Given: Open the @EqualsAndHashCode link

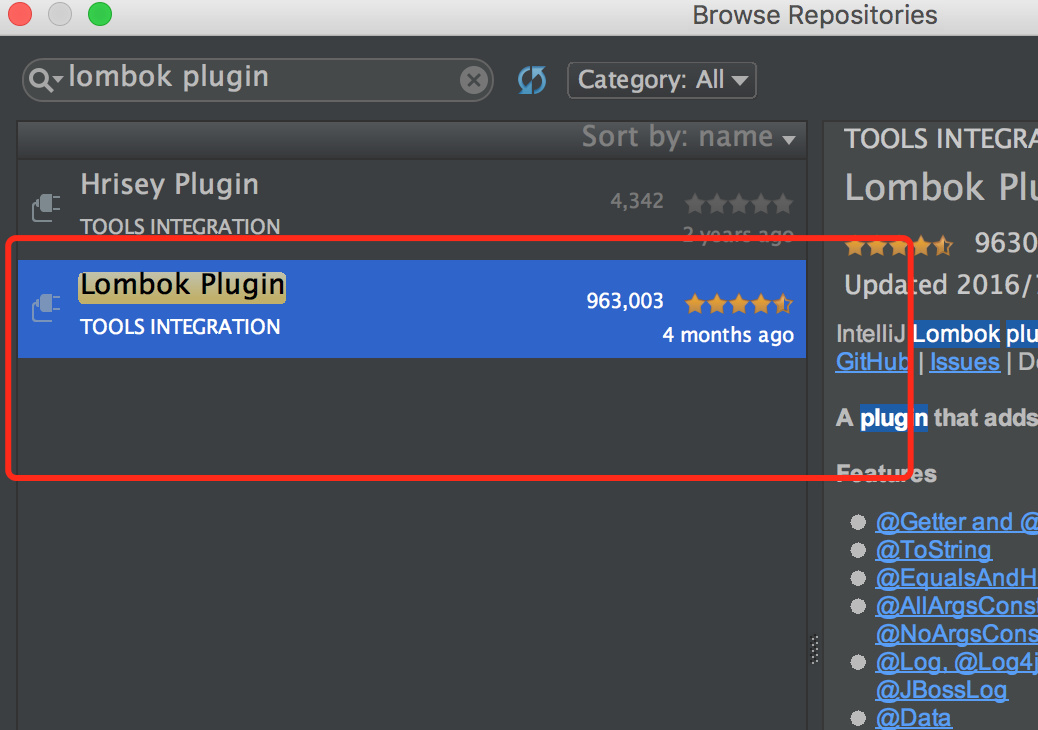Looking at the screenshot, I should (x=957, y=577).
